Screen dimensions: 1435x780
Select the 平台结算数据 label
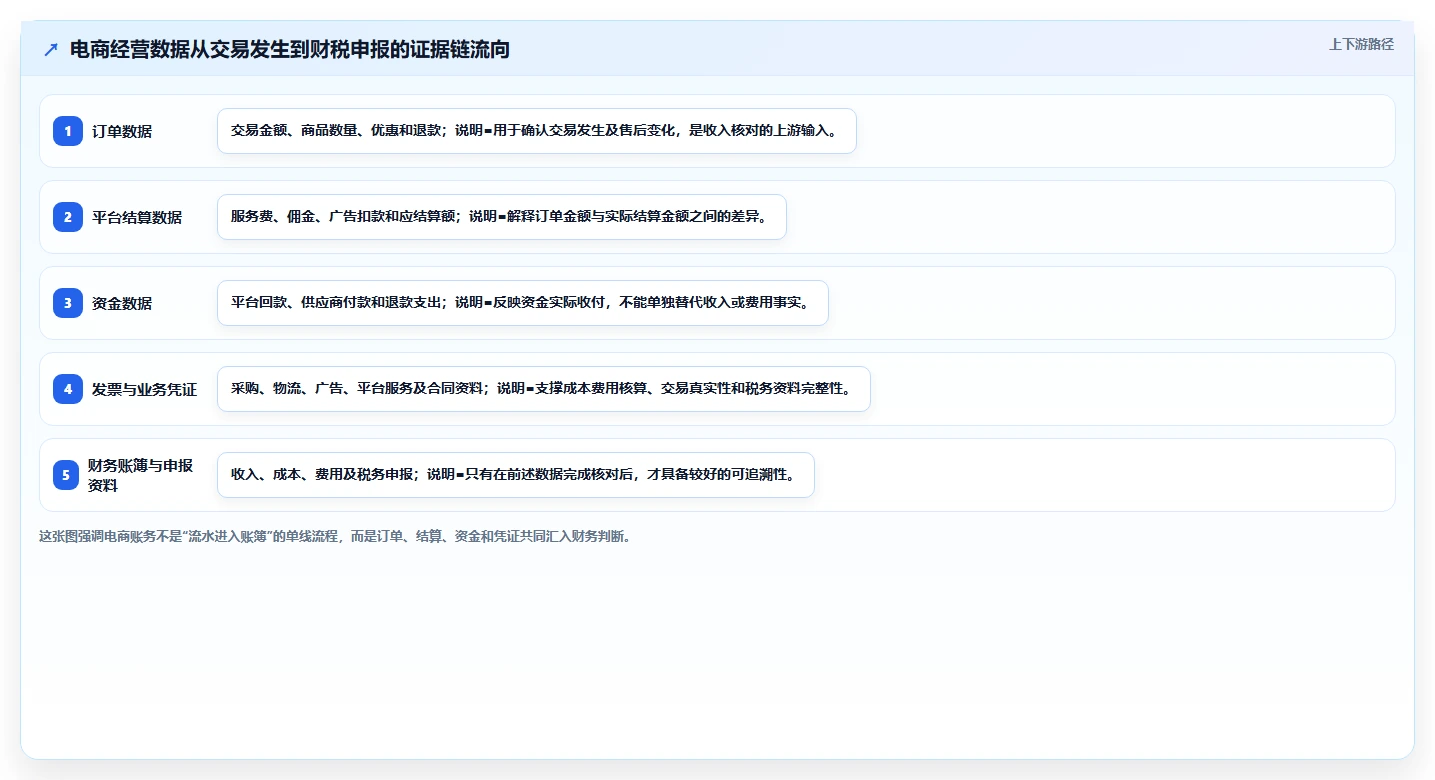[x=137, y=217]
